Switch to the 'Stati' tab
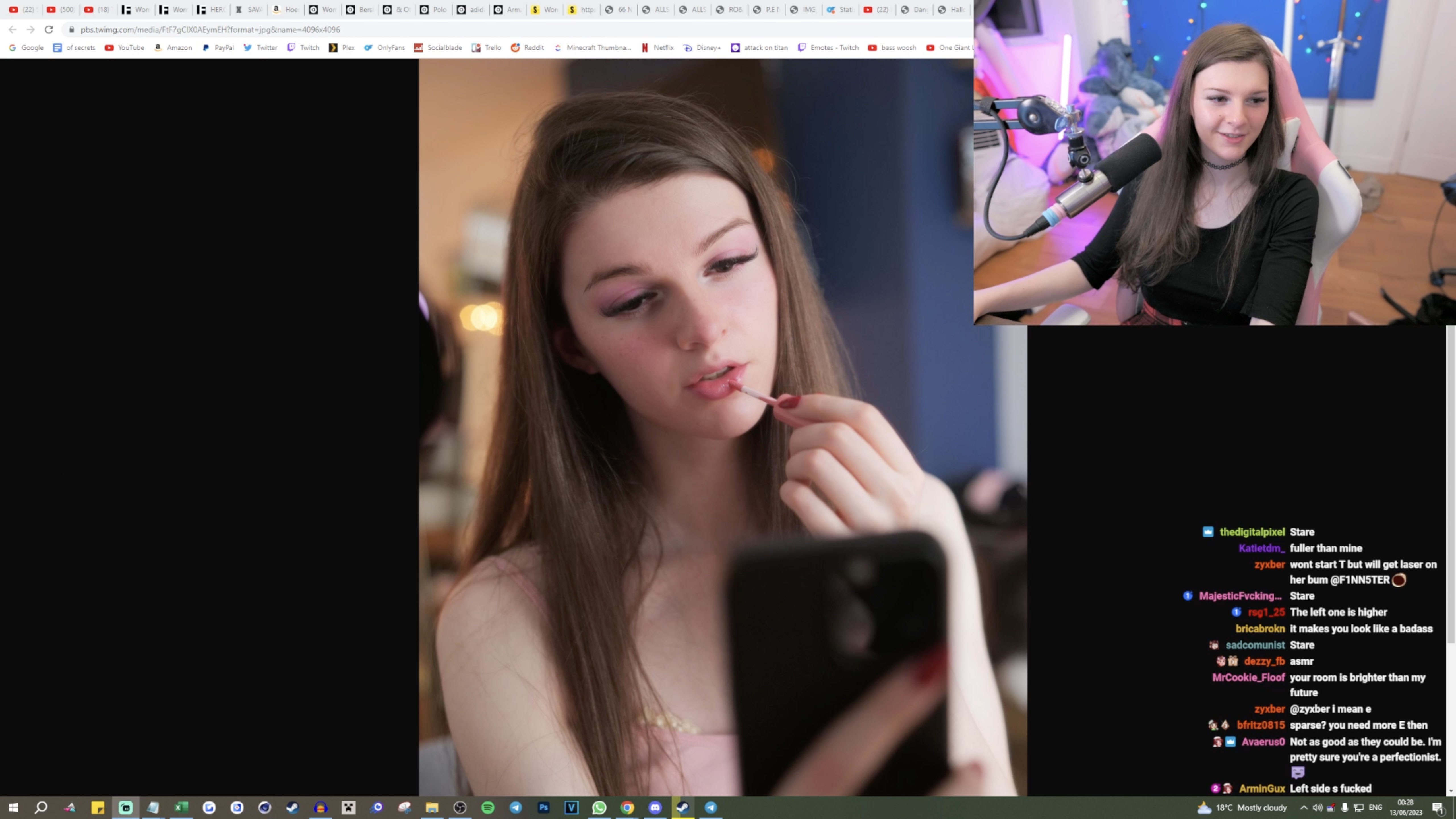The image size is (1456, 819). pyautogui.click(x=840, y=9)
